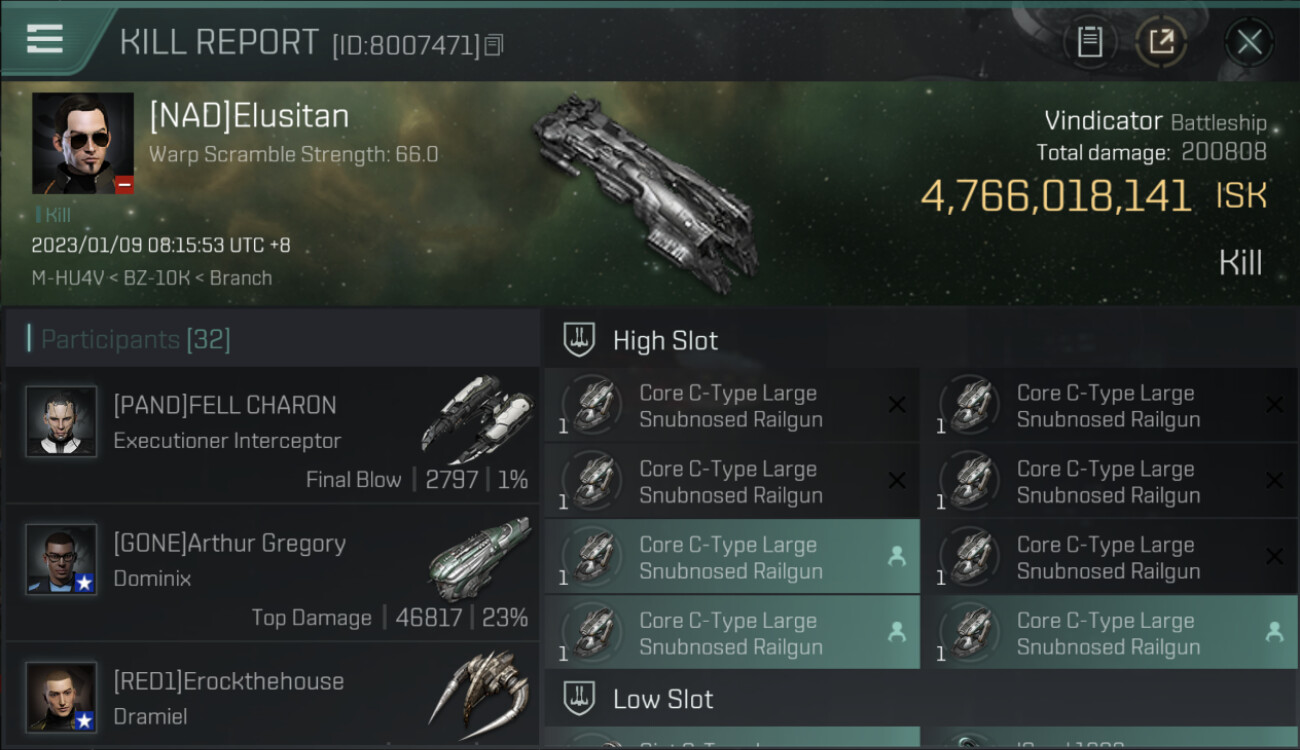
Task: Click the Low Slot section icon
Action: point(579,698)
